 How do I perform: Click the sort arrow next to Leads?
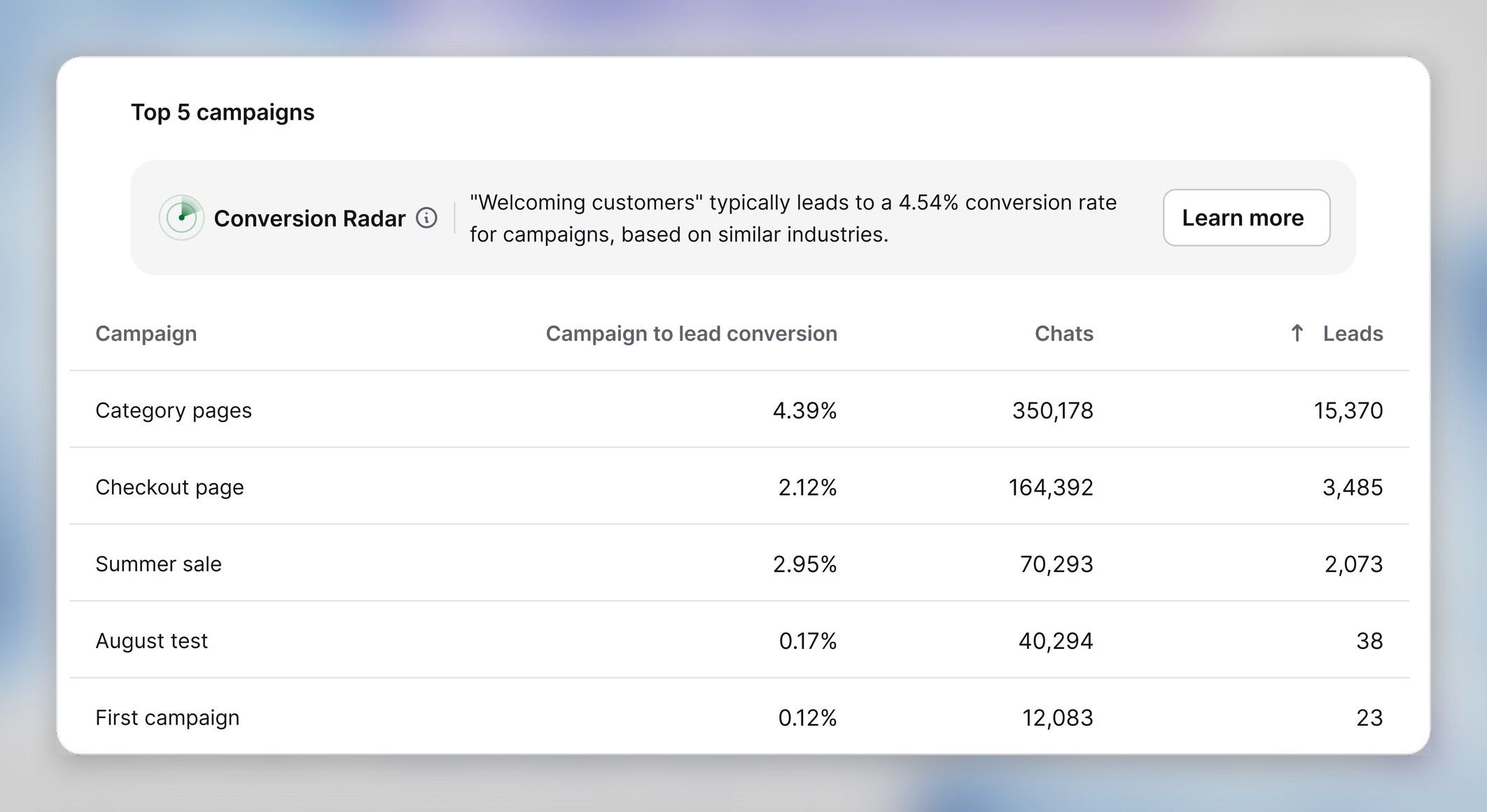click(x=1297, y=333)
